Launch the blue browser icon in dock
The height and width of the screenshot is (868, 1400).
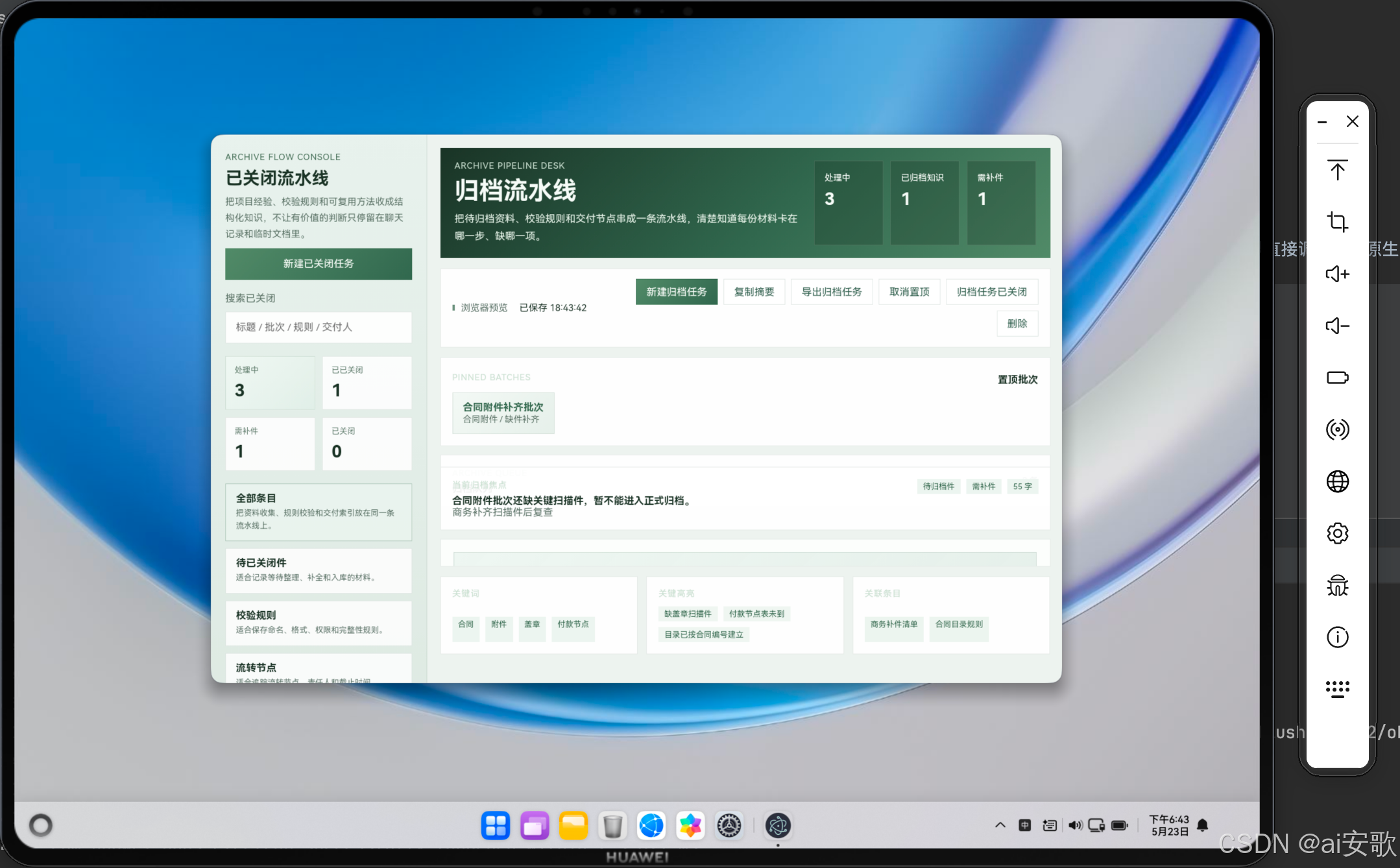coord(651,826)
